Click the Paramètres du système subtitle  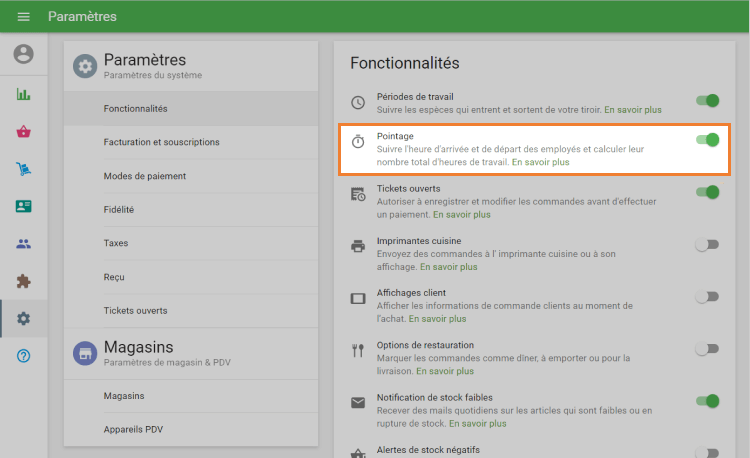[153, 75]
